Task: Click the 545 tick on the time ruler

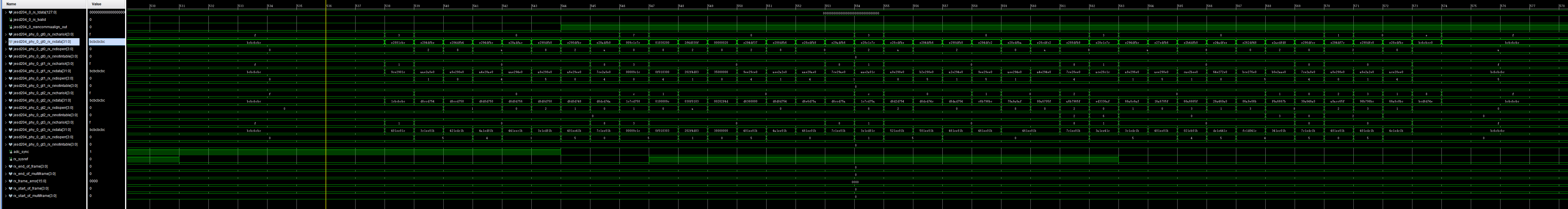Action: (x=593, y=6)
